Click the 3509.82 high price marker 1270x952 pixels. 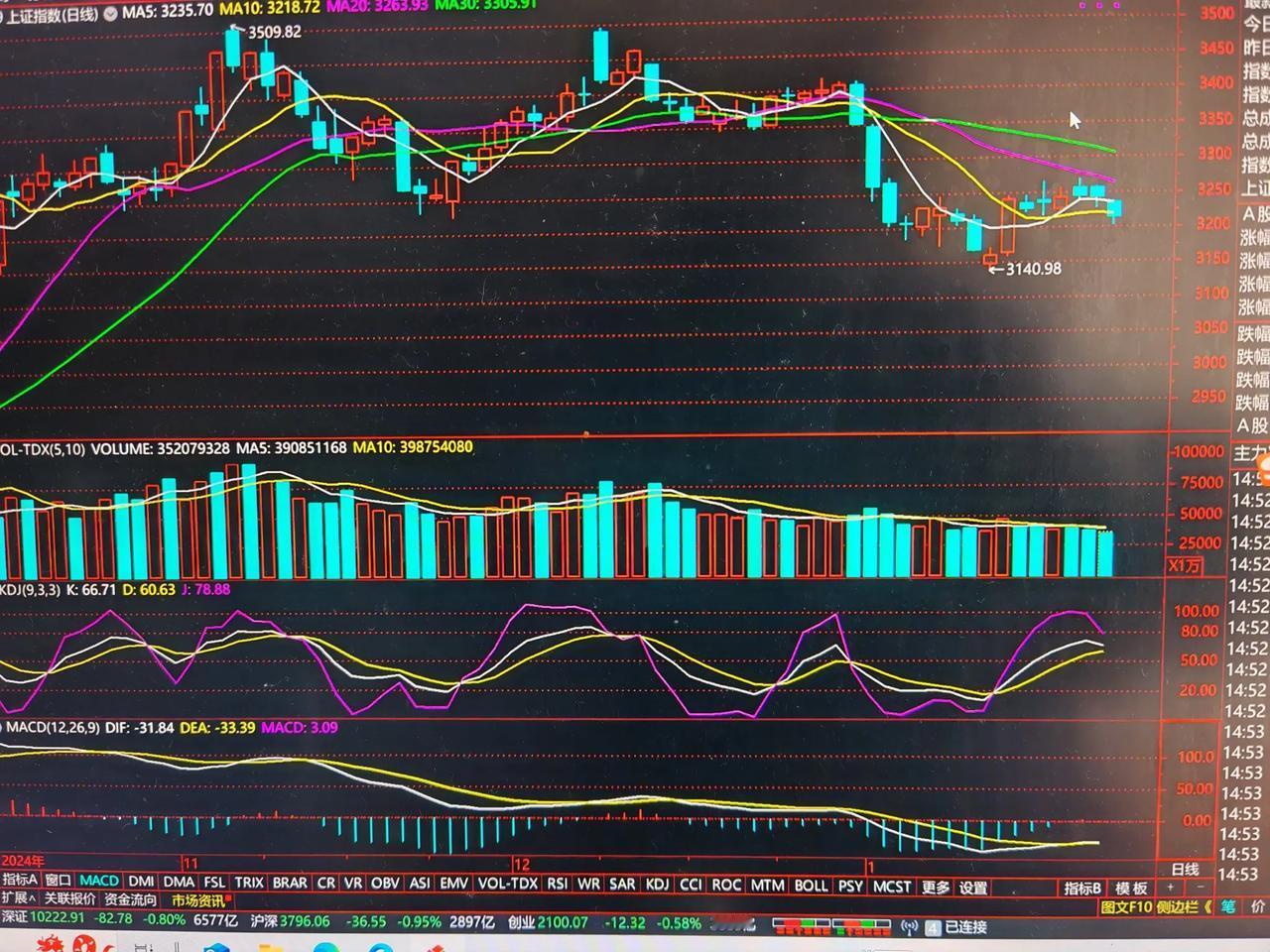pyautogui.click(x=275, y=32)
